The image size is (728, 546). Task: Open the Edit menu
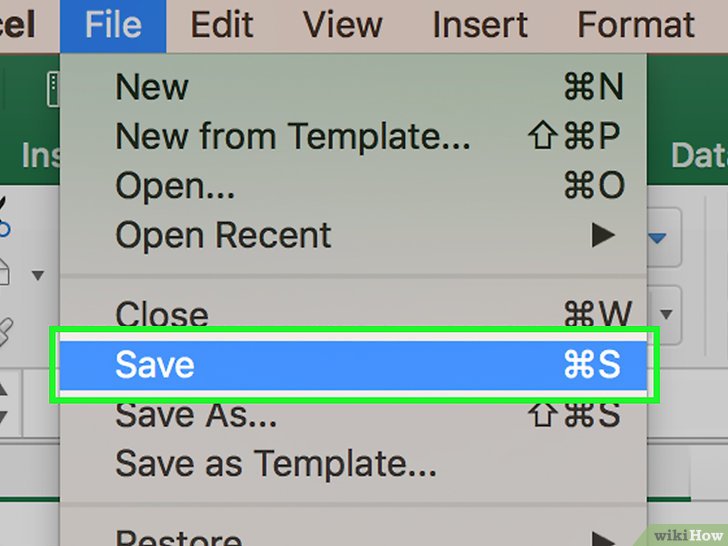(222, 26)
